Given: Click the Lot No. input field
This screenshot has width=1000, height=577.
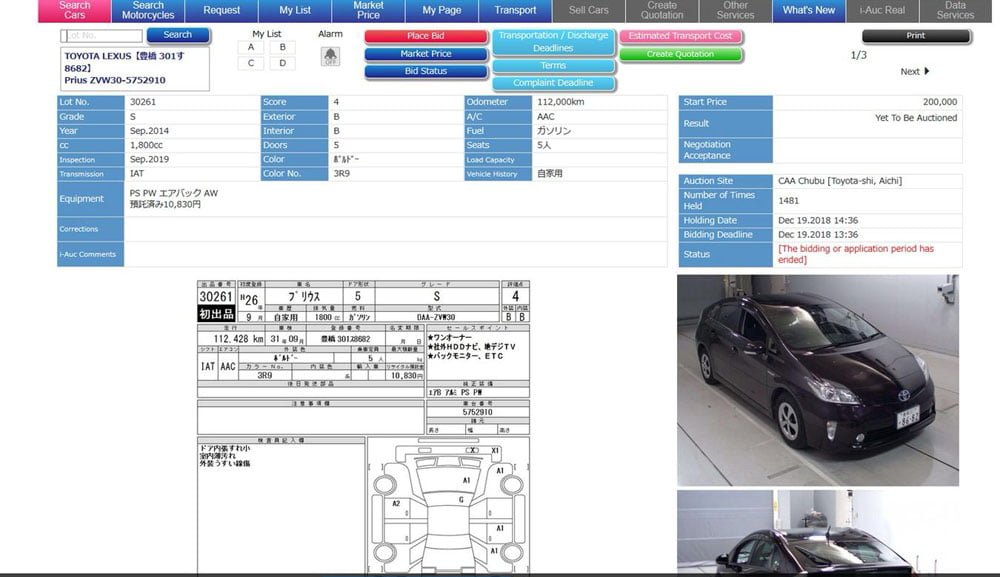Looking at the screenshot, I should 101,36.
